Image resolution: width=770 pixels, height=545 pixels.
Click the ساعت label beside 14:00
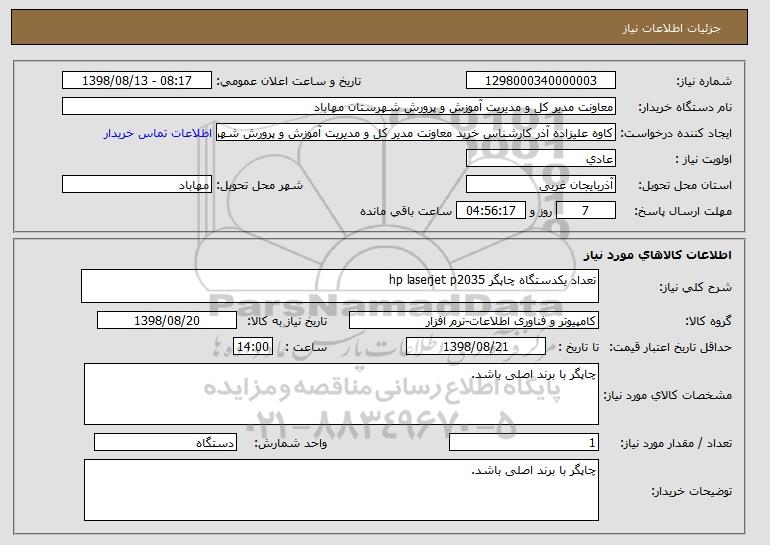tap(306, 348)
